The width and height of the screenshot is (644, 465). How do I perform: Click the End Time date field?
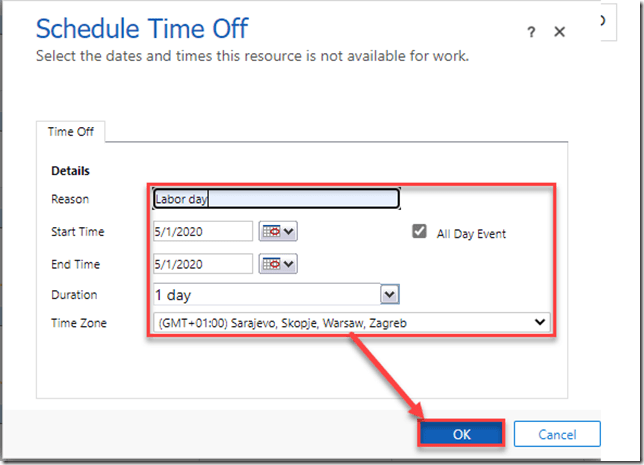pos(202,264)
